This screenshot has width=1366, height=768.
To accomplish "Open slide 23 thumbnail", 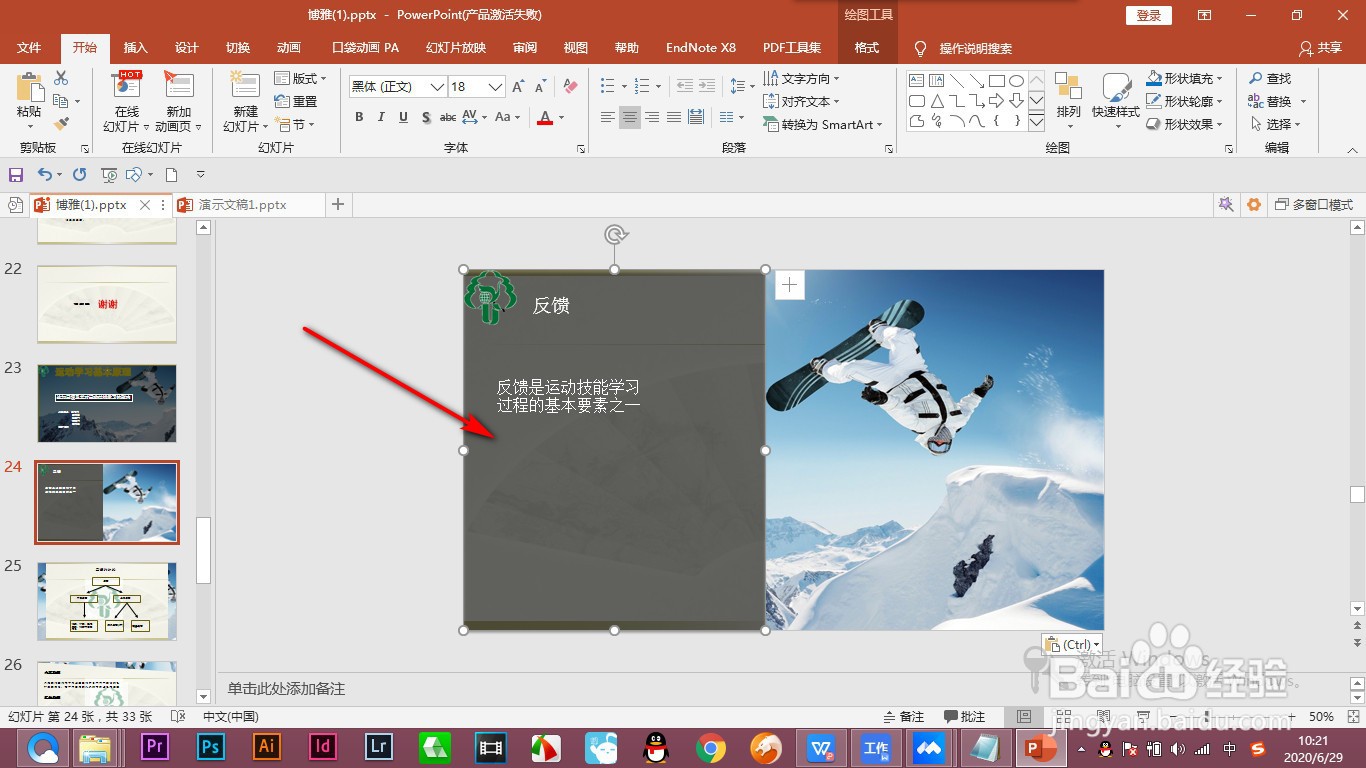I will [107, 403].
